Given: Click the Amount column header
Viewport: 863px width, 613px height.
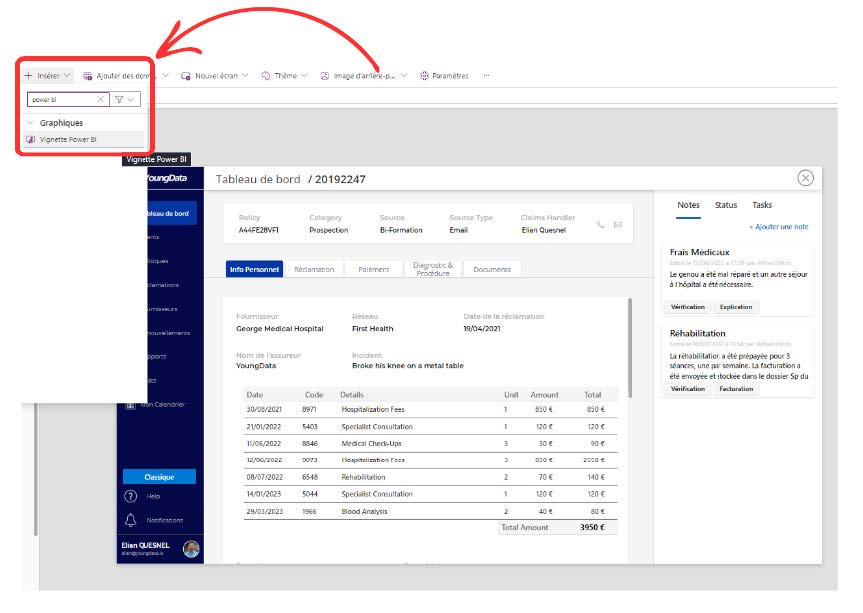Looking at the screenshot, I should (x=544, y=395).
